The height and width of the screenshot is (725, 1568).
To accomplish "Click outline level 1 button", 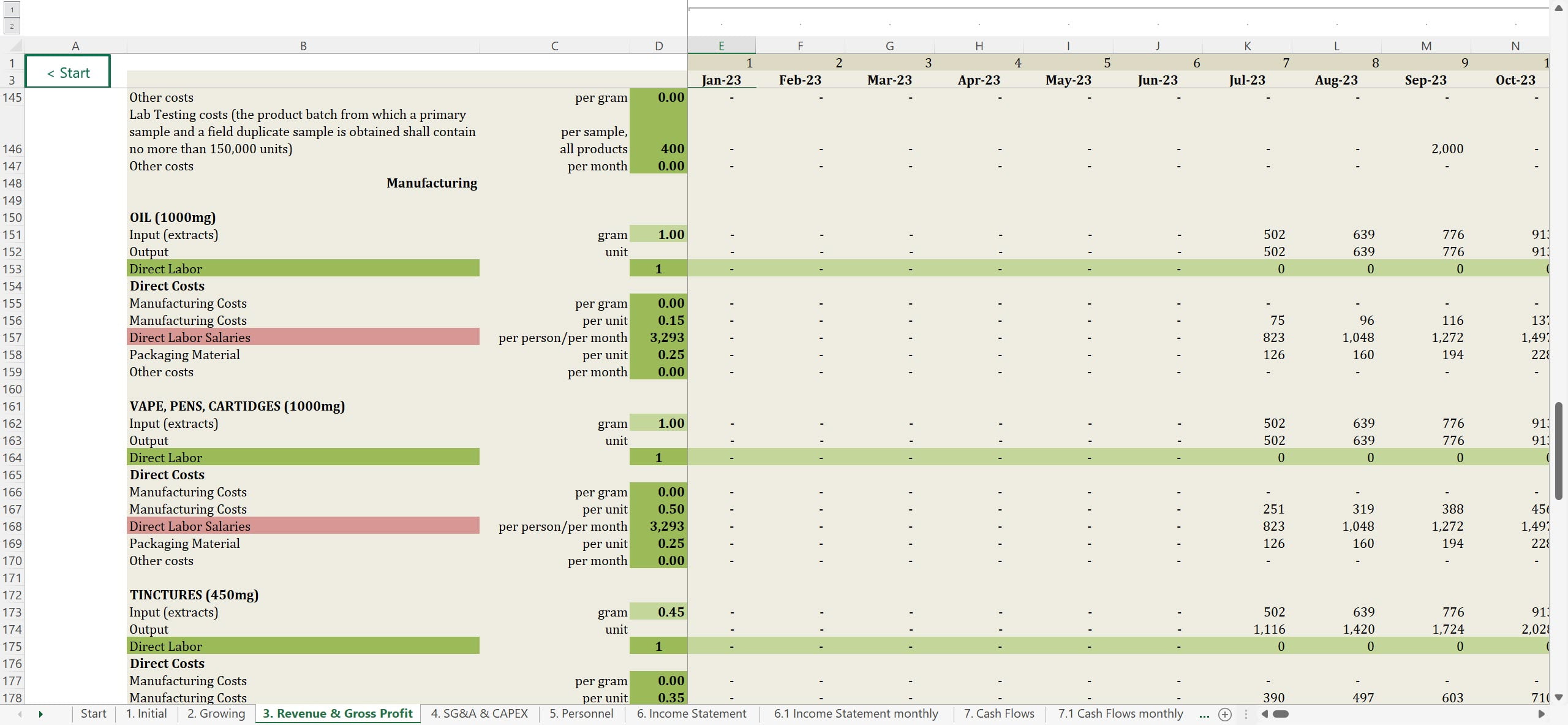I will 12,10.
